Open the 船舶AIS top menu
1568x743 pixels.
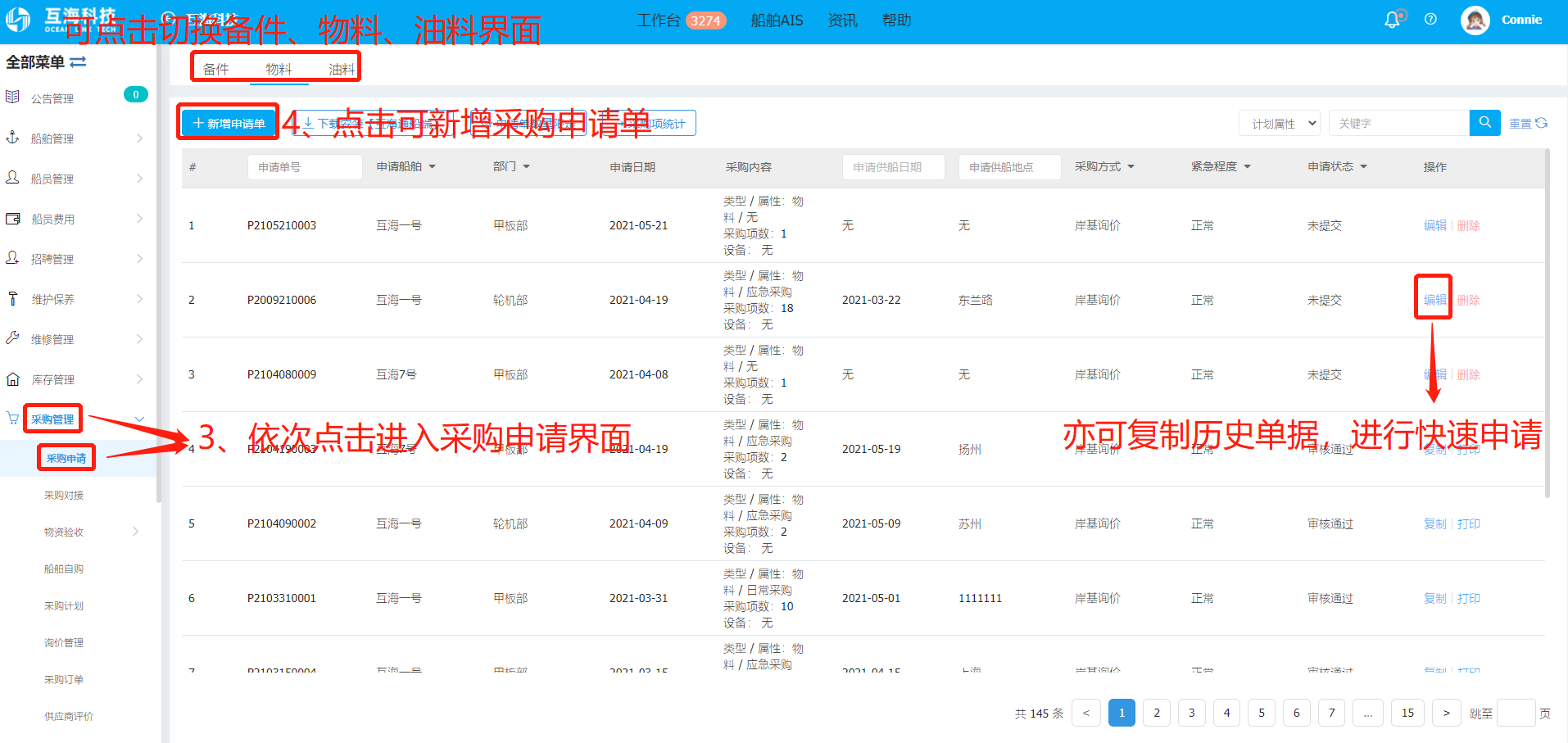click(x=777, y=20)
